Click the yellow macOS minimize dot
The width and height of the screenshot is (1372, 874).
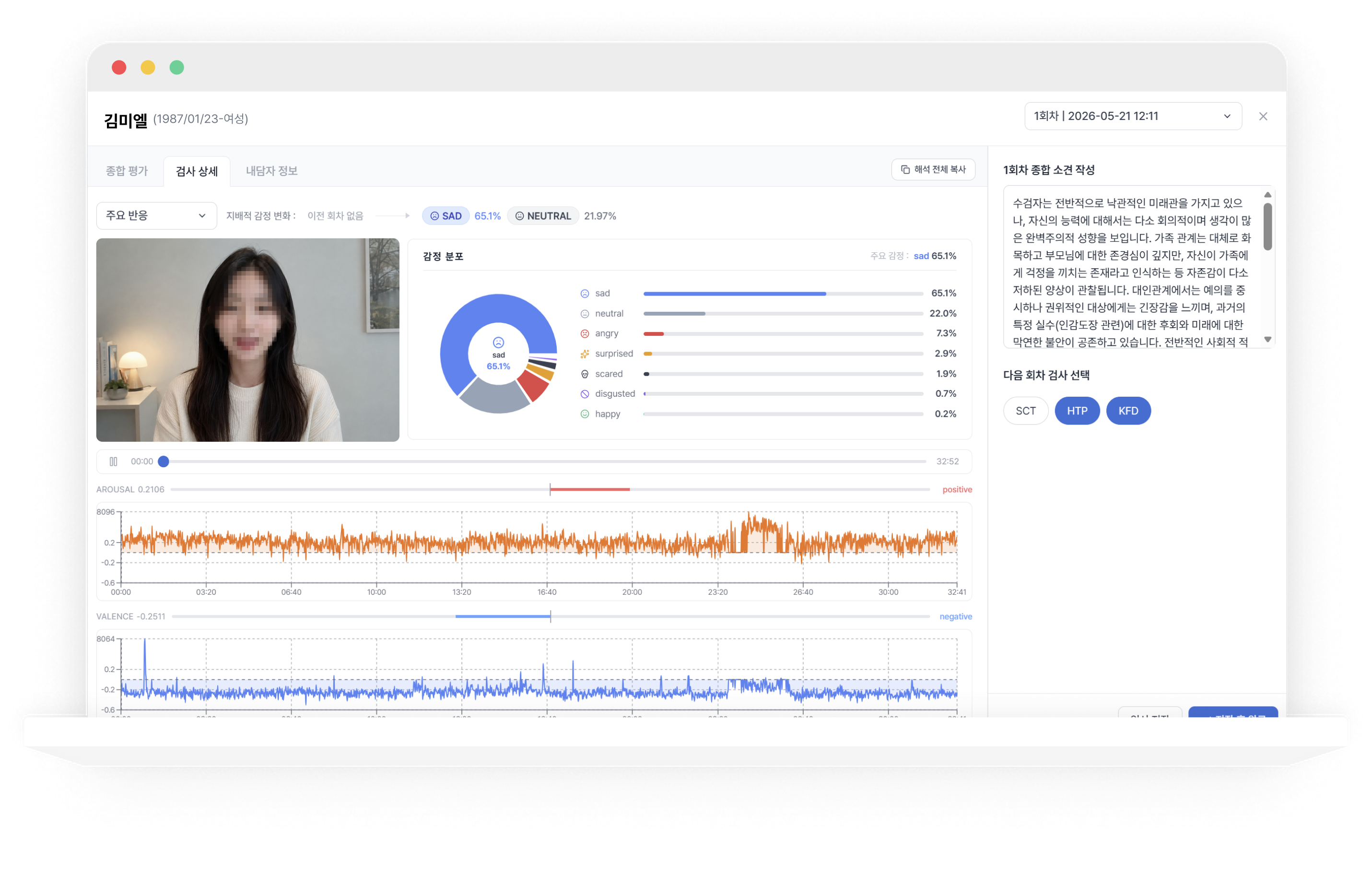[x=148, y=67]
